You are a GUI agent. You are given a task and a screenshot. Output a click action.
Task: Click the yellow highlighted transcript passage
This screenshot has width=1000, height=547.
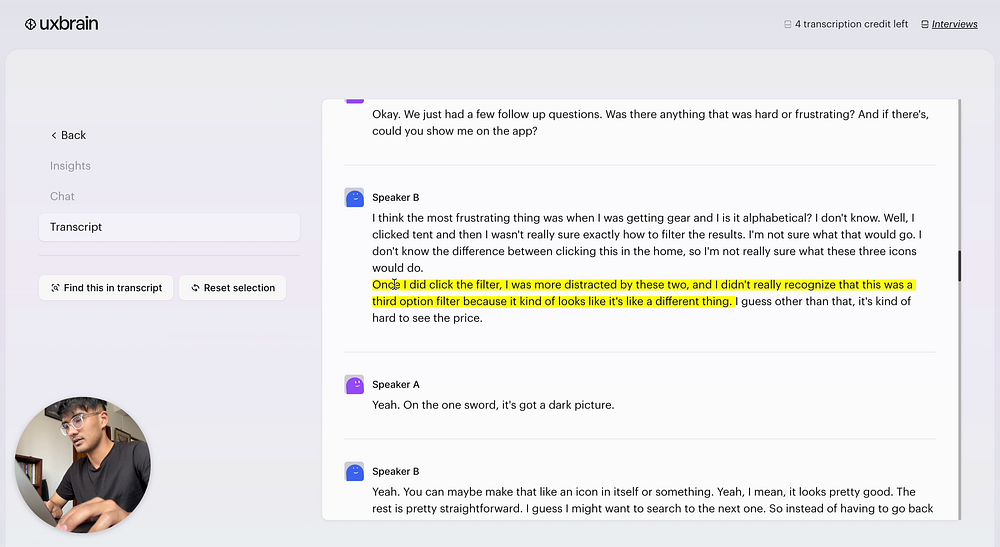click(x=640, y=285)
